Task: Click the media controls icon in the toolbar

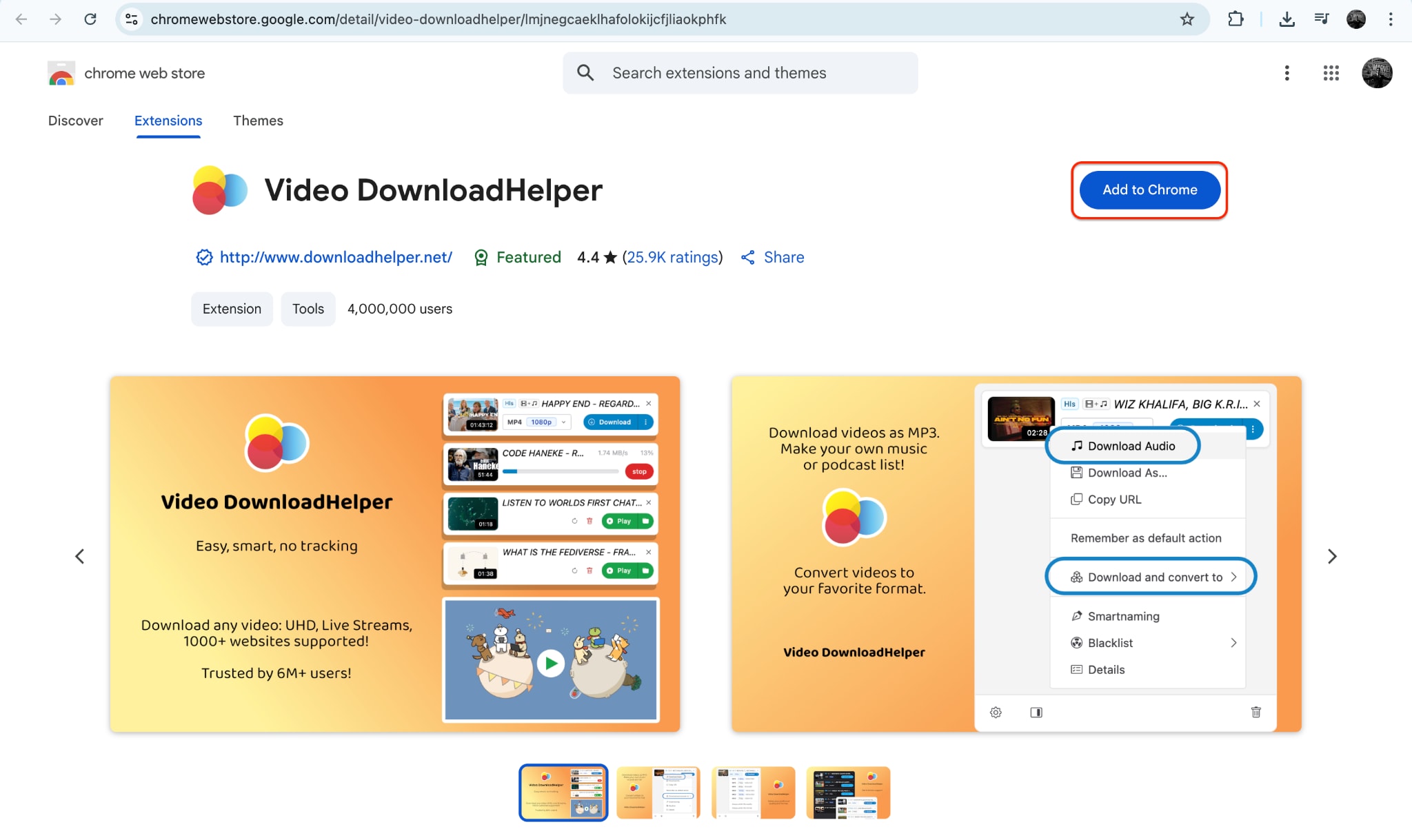Action: coord(1322,19)
